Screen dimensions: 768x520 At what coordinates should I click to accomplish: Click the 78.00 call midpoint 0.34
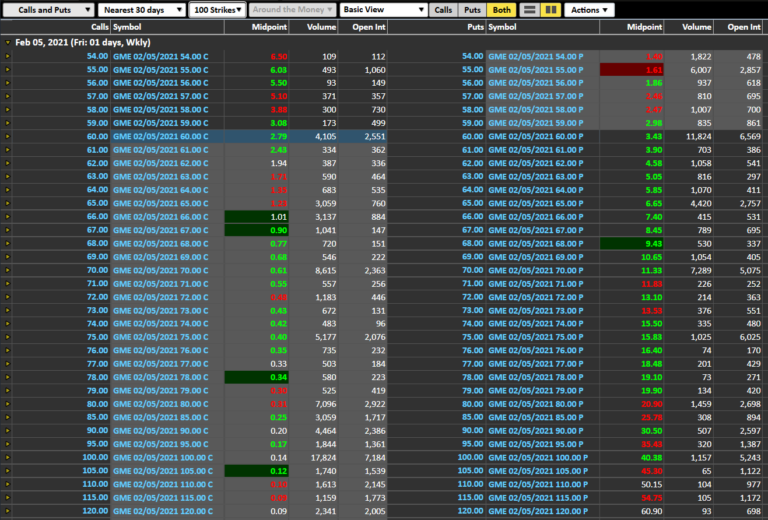click(x=257, y=377)
